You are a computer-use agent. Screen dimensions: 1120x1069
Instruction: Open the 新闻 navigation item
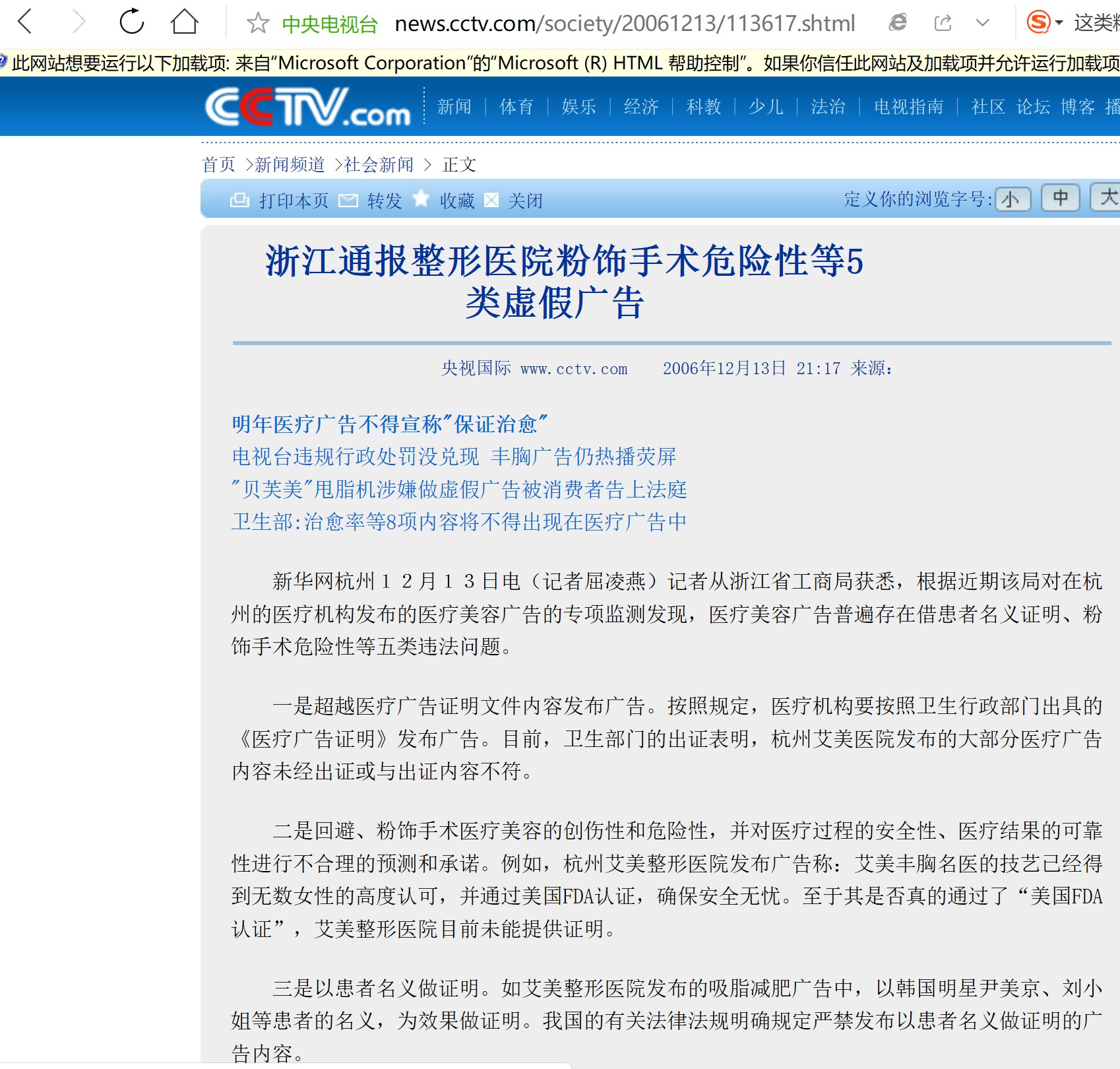454,107
